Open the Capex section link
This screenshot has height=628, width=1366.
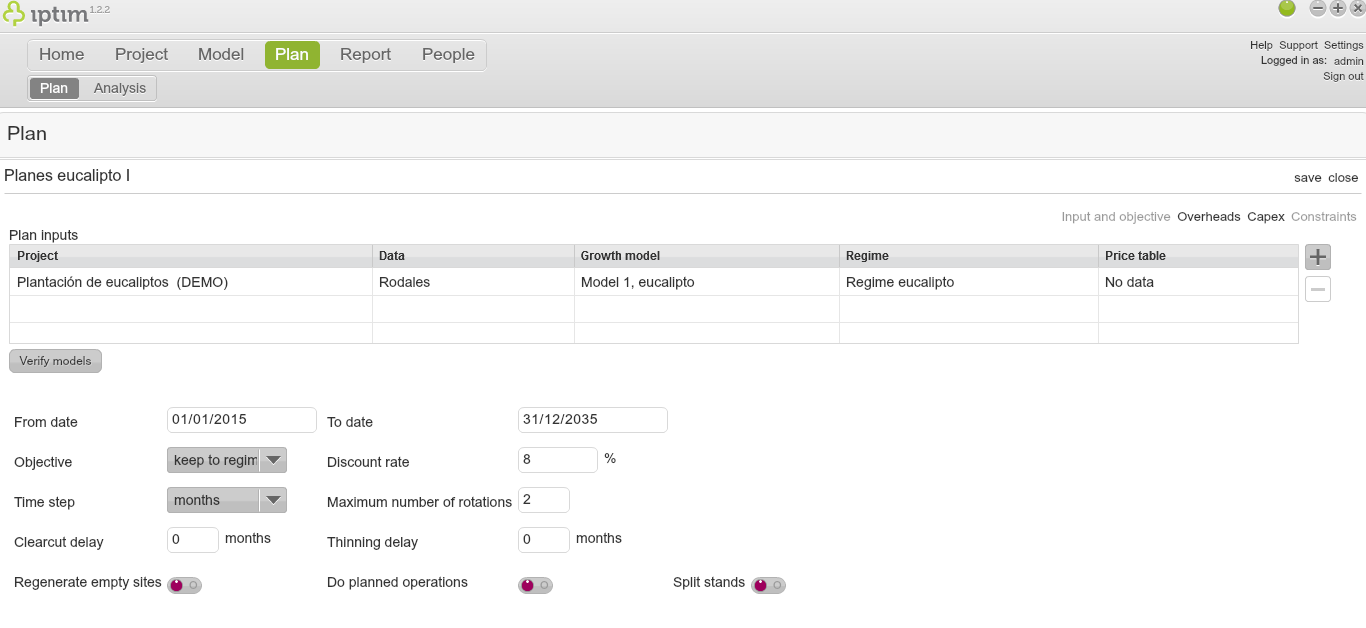(x=1265, y=217)
